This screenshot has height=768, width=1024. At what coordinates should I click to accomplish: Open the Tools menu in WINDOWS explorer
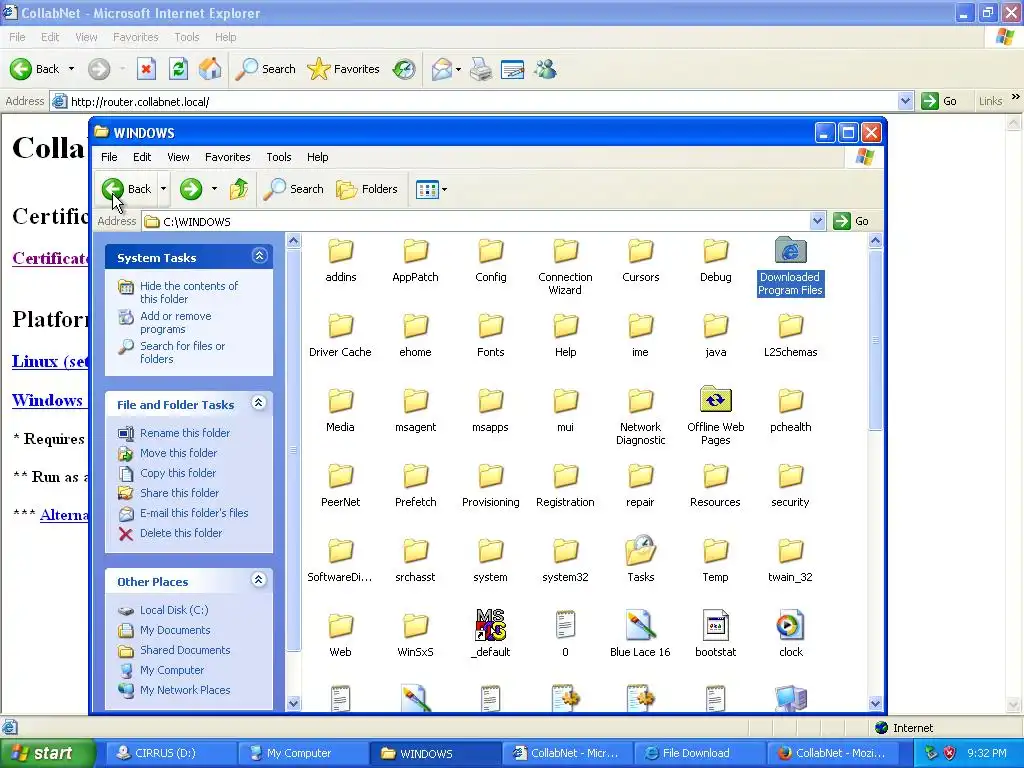point(279,157)
